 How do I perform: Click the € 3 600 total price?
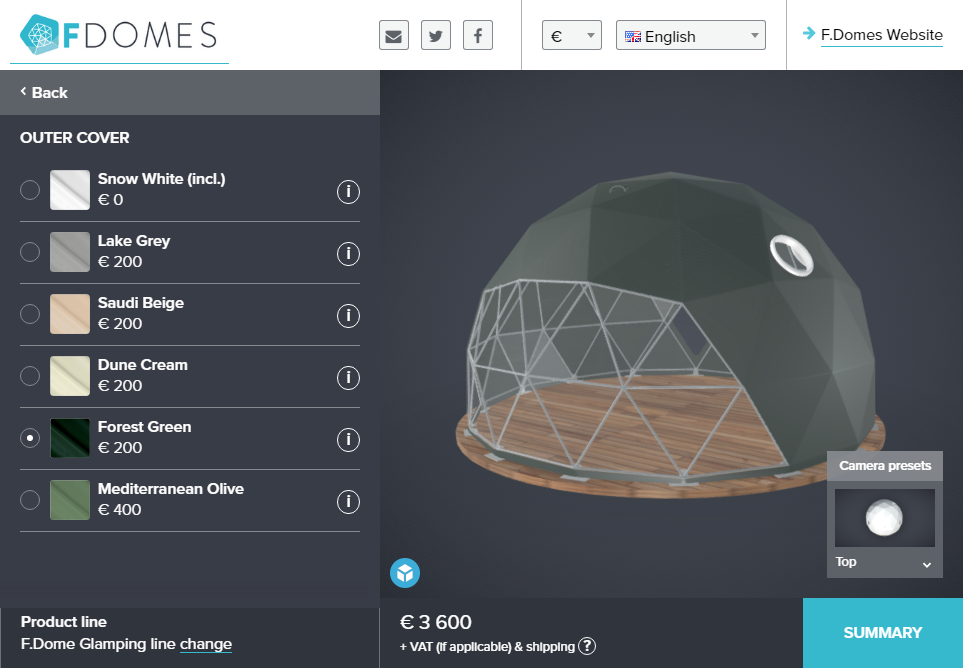coord(435,623)
